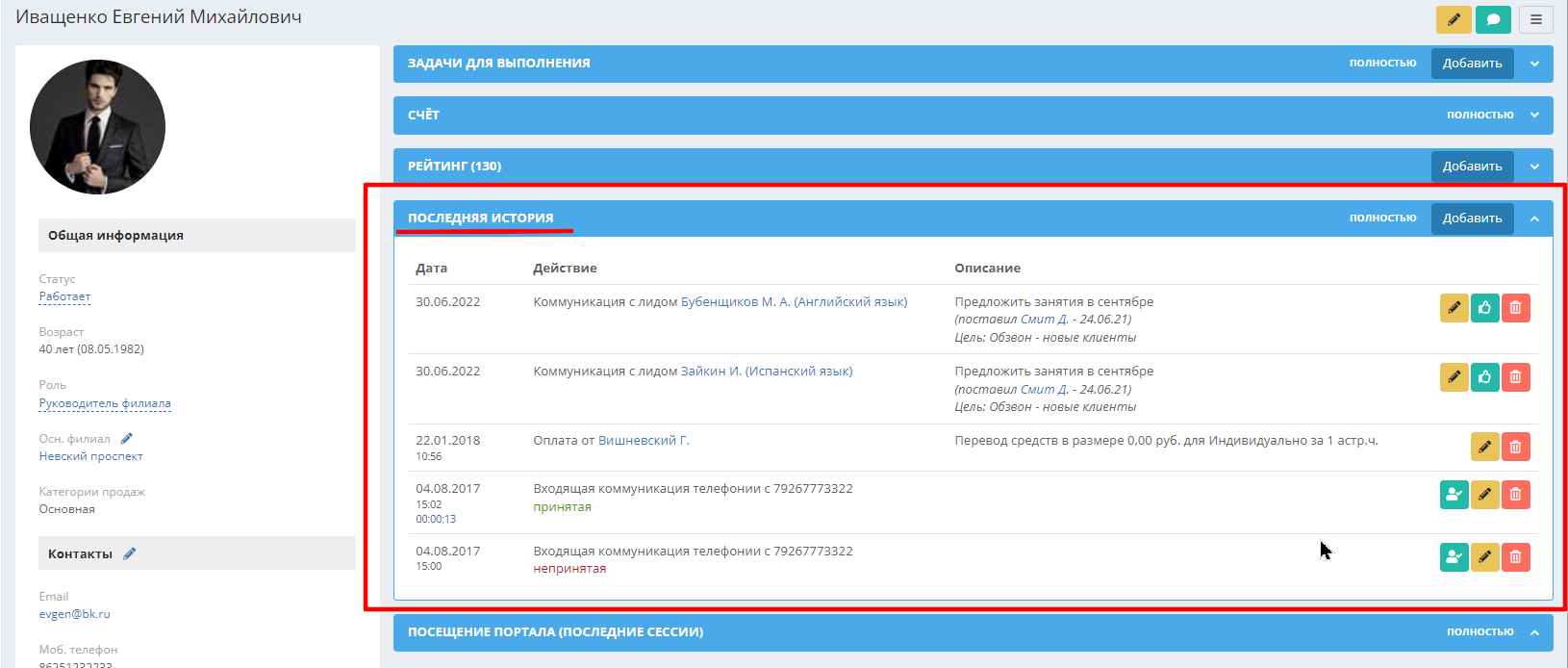
Task: Delete the Вишневский Г. payment entry
Action: pos(1516,447)
